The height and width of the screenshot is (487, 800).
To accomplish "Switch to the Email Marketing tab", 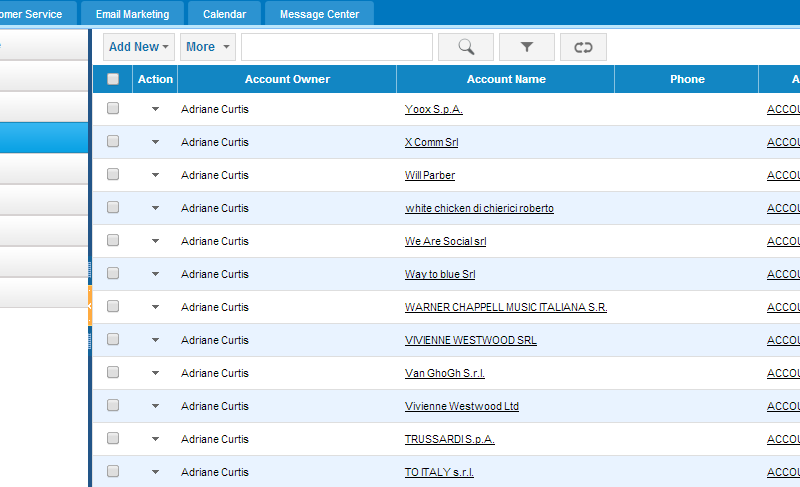I will pos(133,14).
